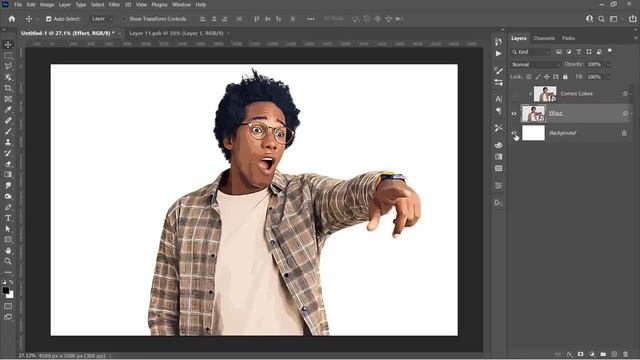This screenshot has height=360, width=640.
Task: Toggle lock image pixels brush icon
Action: (x=538, y=77)
